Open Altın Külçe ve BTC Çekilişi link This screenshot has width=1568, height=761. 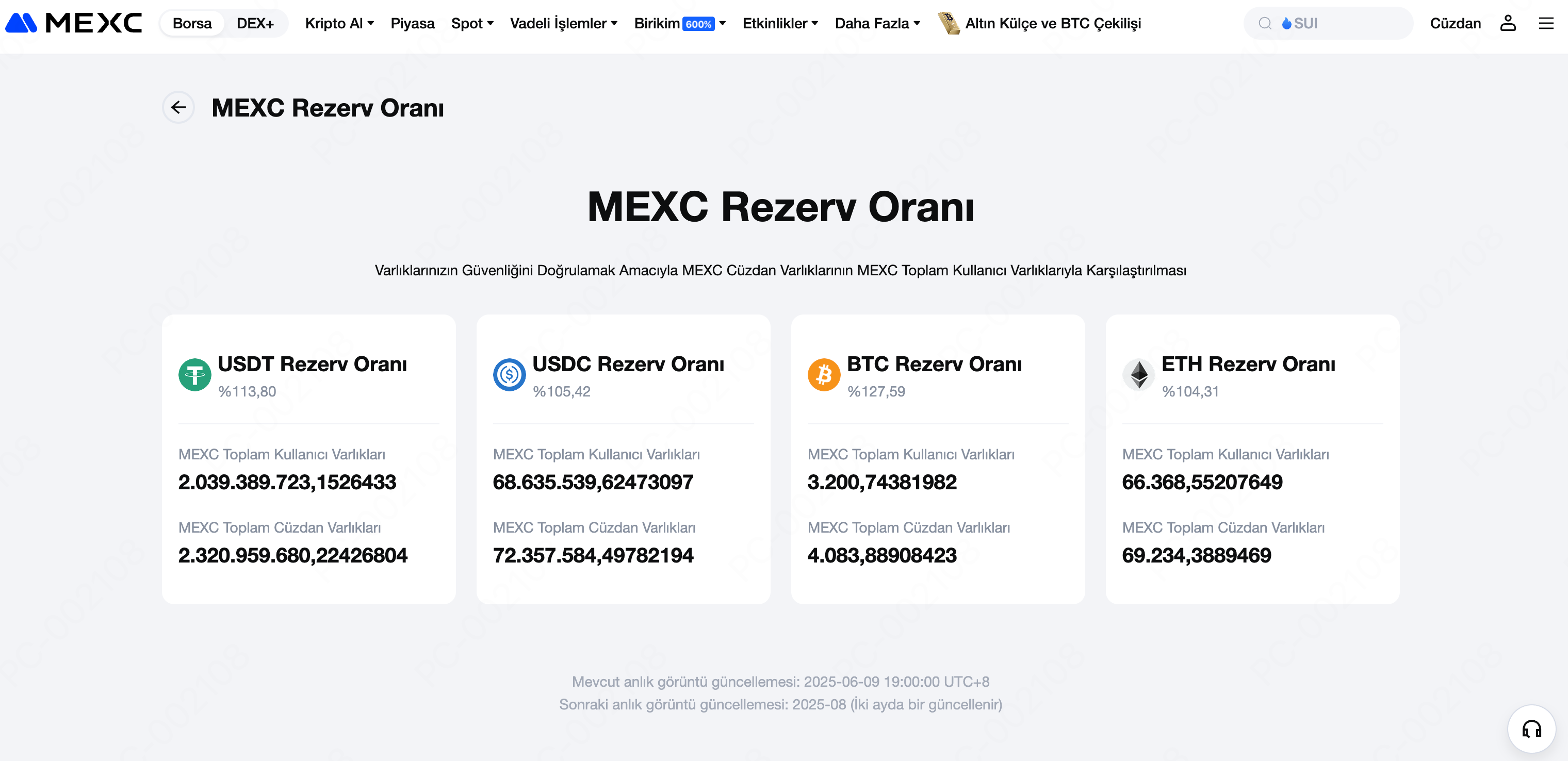pos(1052,23)
